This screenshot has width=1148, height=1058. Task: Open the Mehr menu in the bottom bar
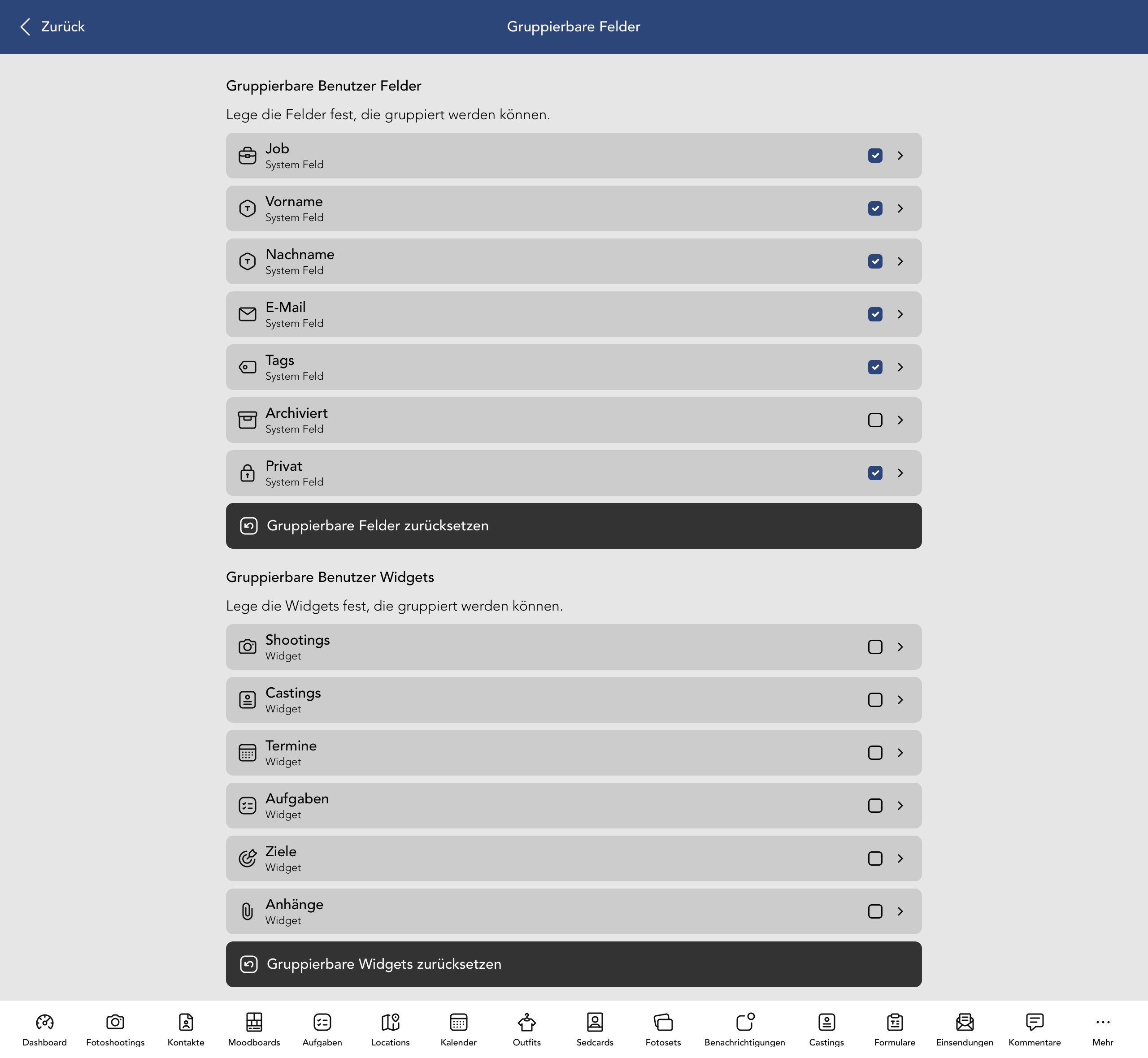(x=1102, y=1028)
